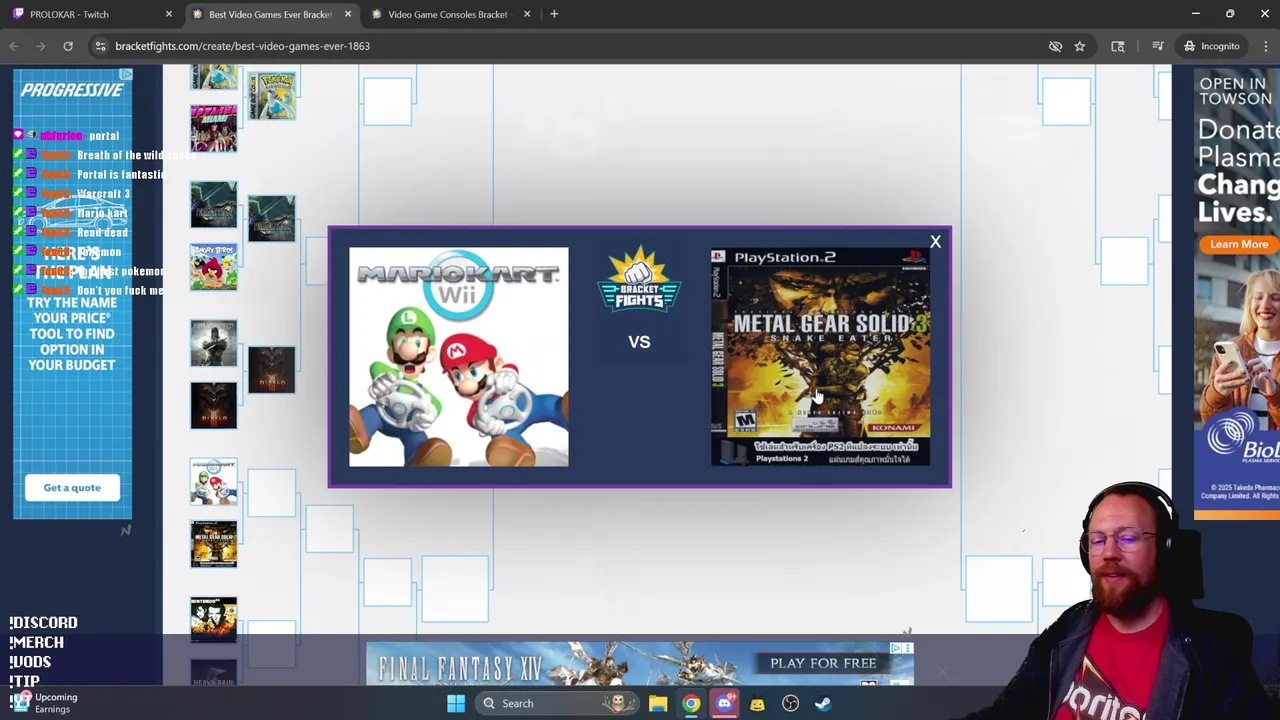
Task: View site information icon in address bar
Action: pyautogui.click(x=100, y=46)
